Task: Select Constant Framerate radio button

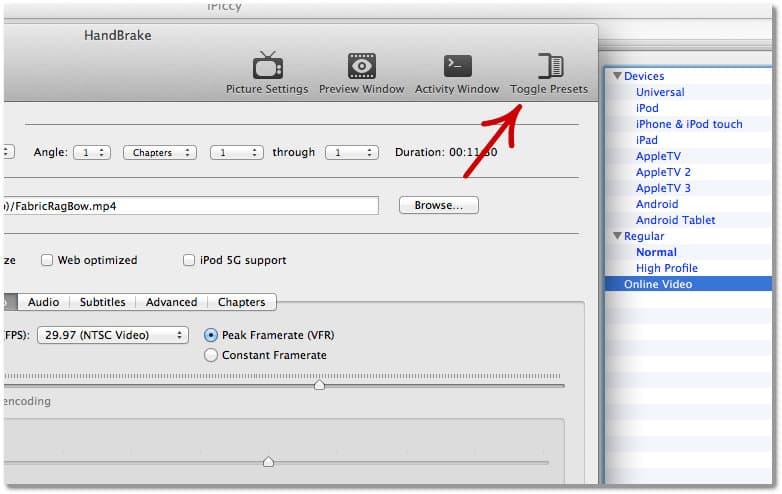Action: (211, 355)
